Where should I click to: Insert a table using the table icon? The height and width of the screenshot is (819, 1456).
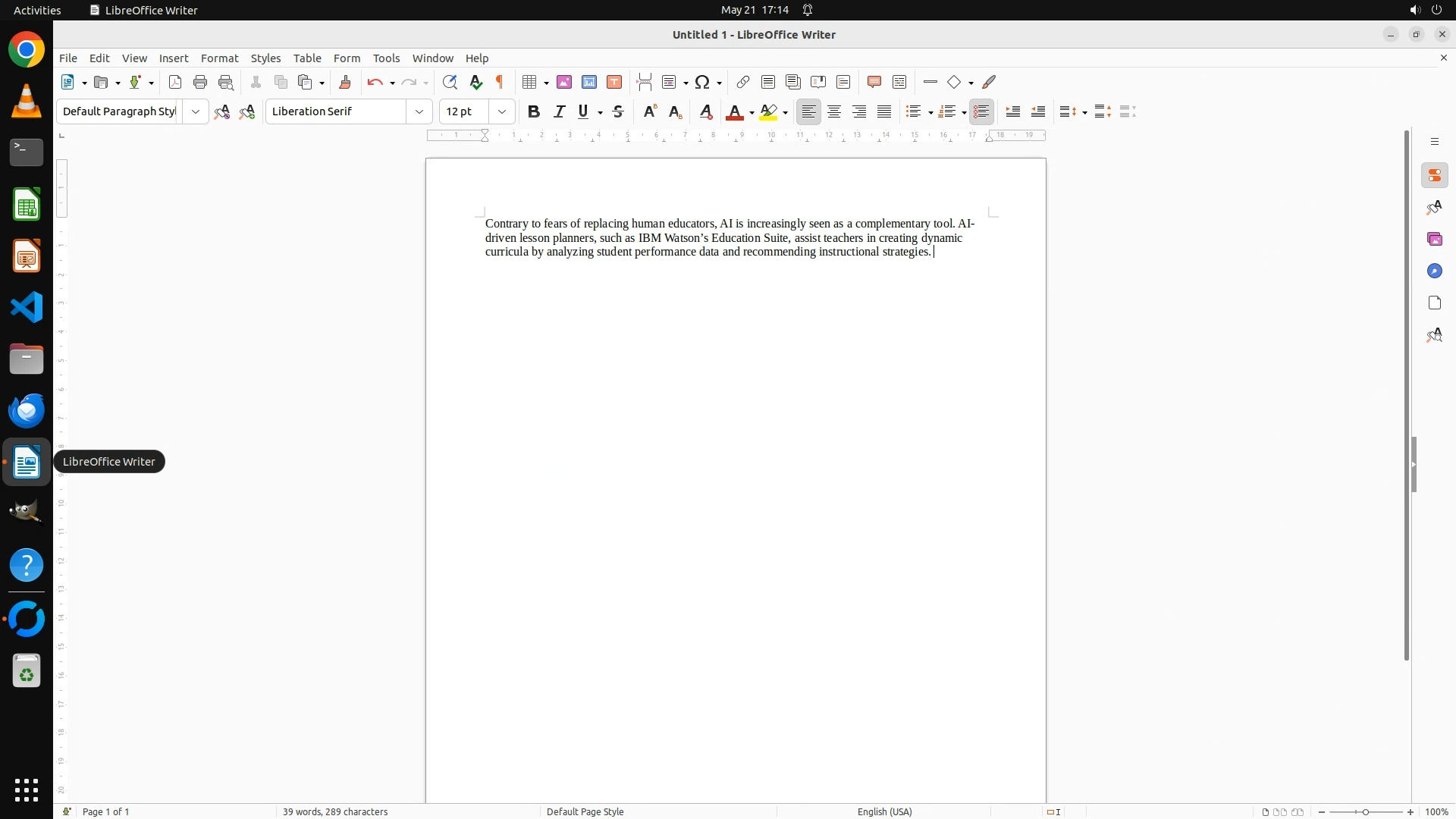(530, 82)
